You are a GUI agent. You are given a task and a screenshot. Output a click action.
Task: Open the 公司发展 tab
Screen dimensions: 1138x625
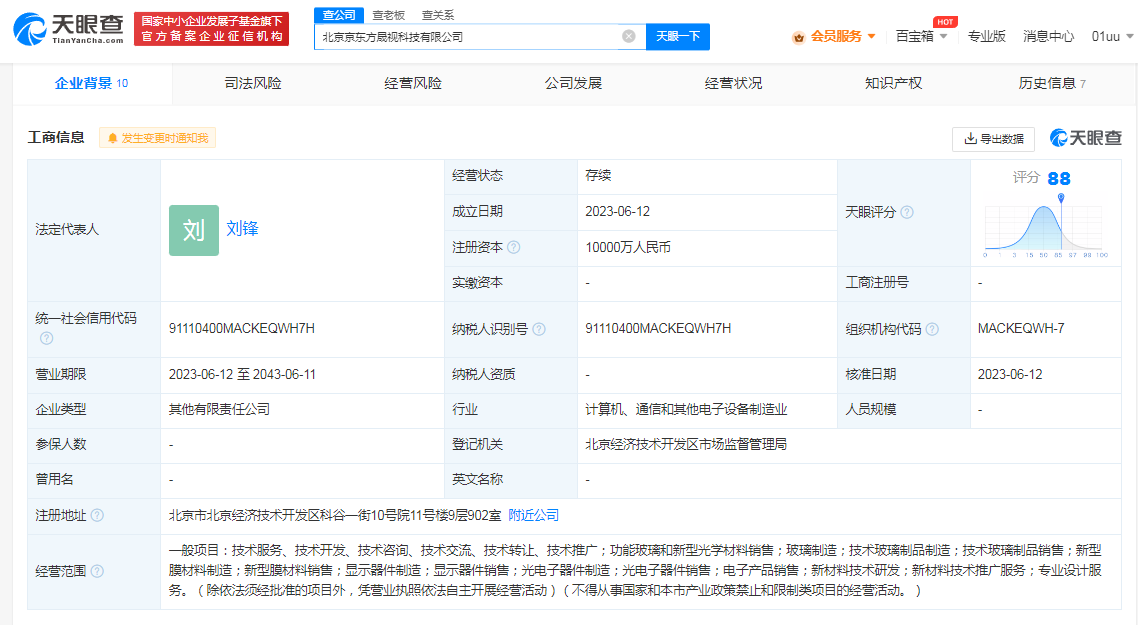coord(573,83)
